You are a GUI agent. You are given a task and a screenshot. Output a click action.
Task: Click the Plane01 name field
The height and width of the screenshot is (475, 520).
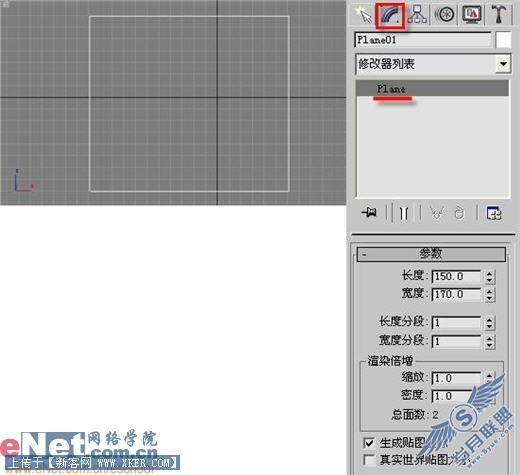(423, 40)
